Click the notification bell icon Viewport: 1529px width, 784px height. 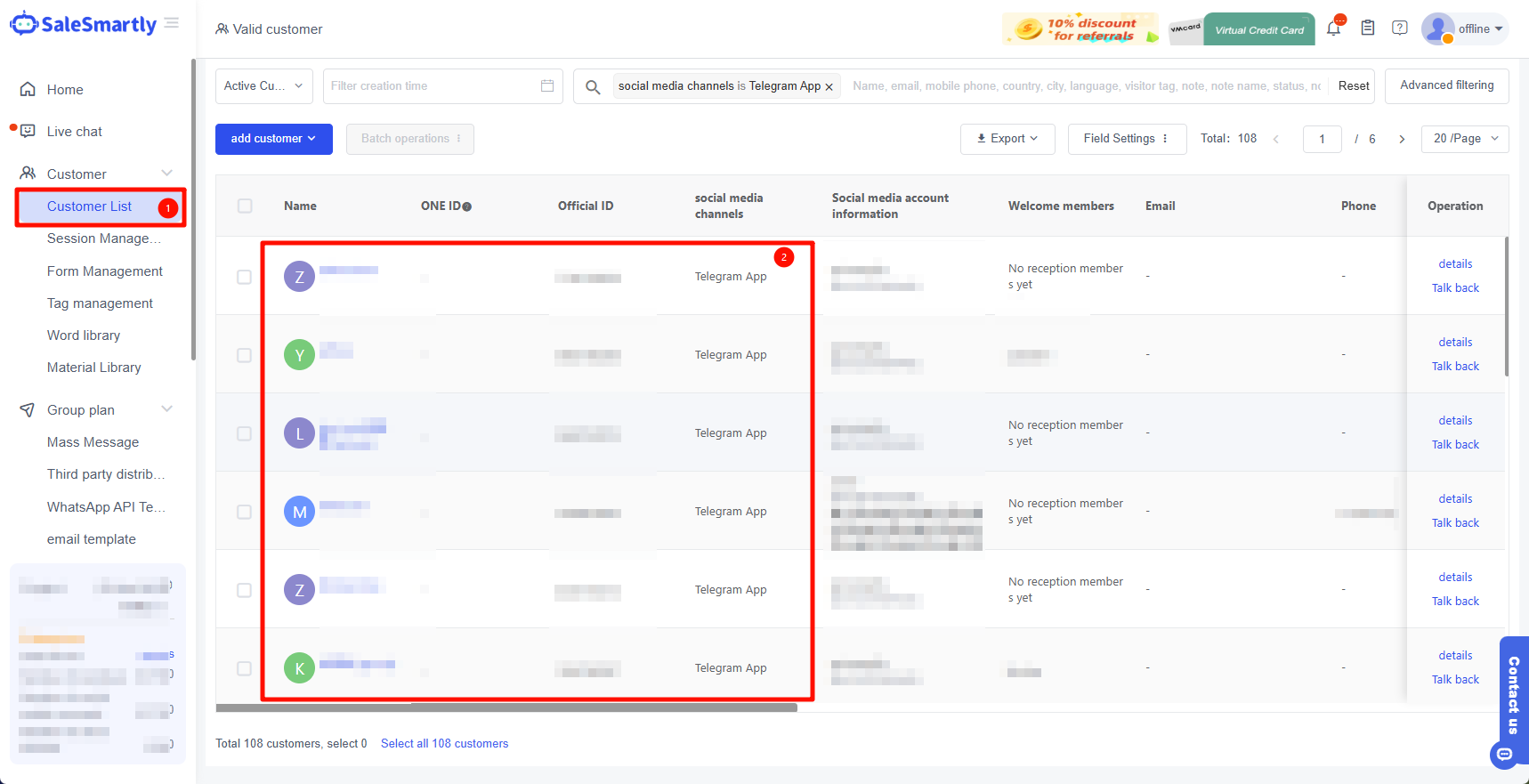coord(1333,28)
